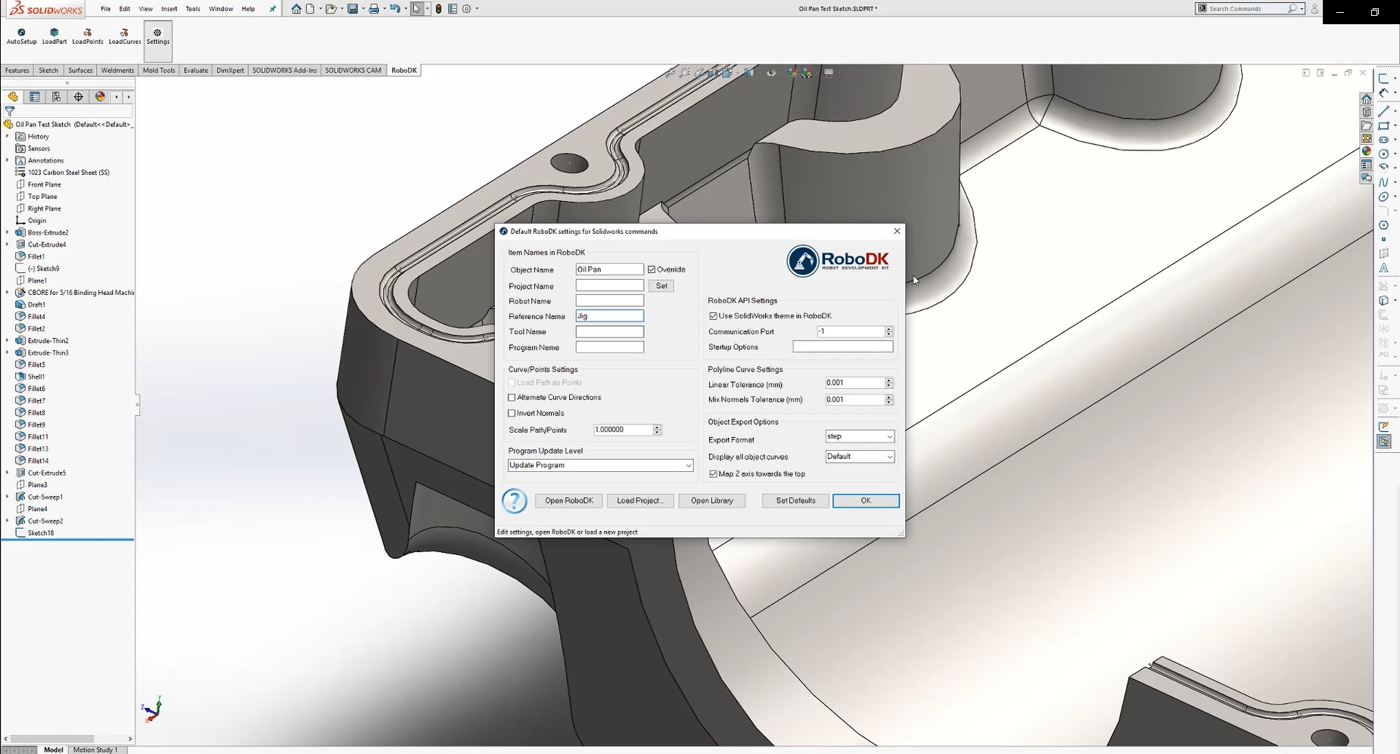Switch to the SOLIDWORKS CAM ribbon tab
Viewport: 1400px width, 754px height.
(x=353, y=70)
